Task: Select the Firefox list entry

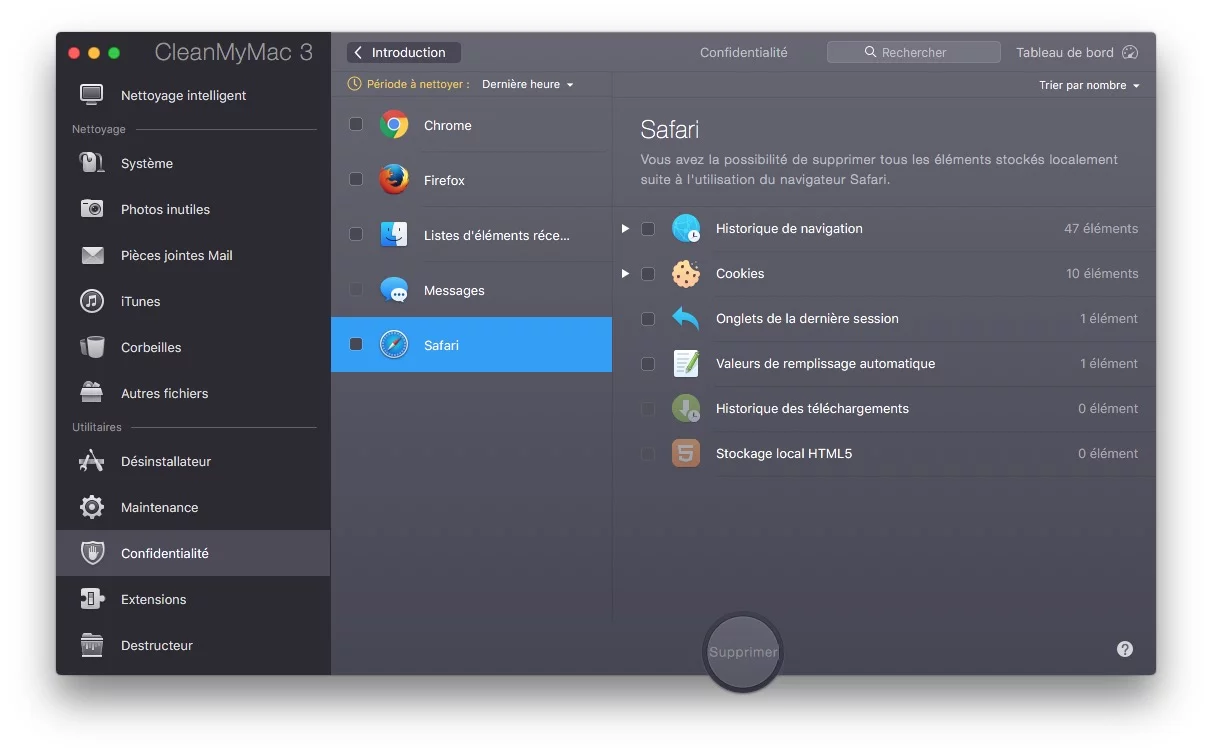Action: pos(471,180)
